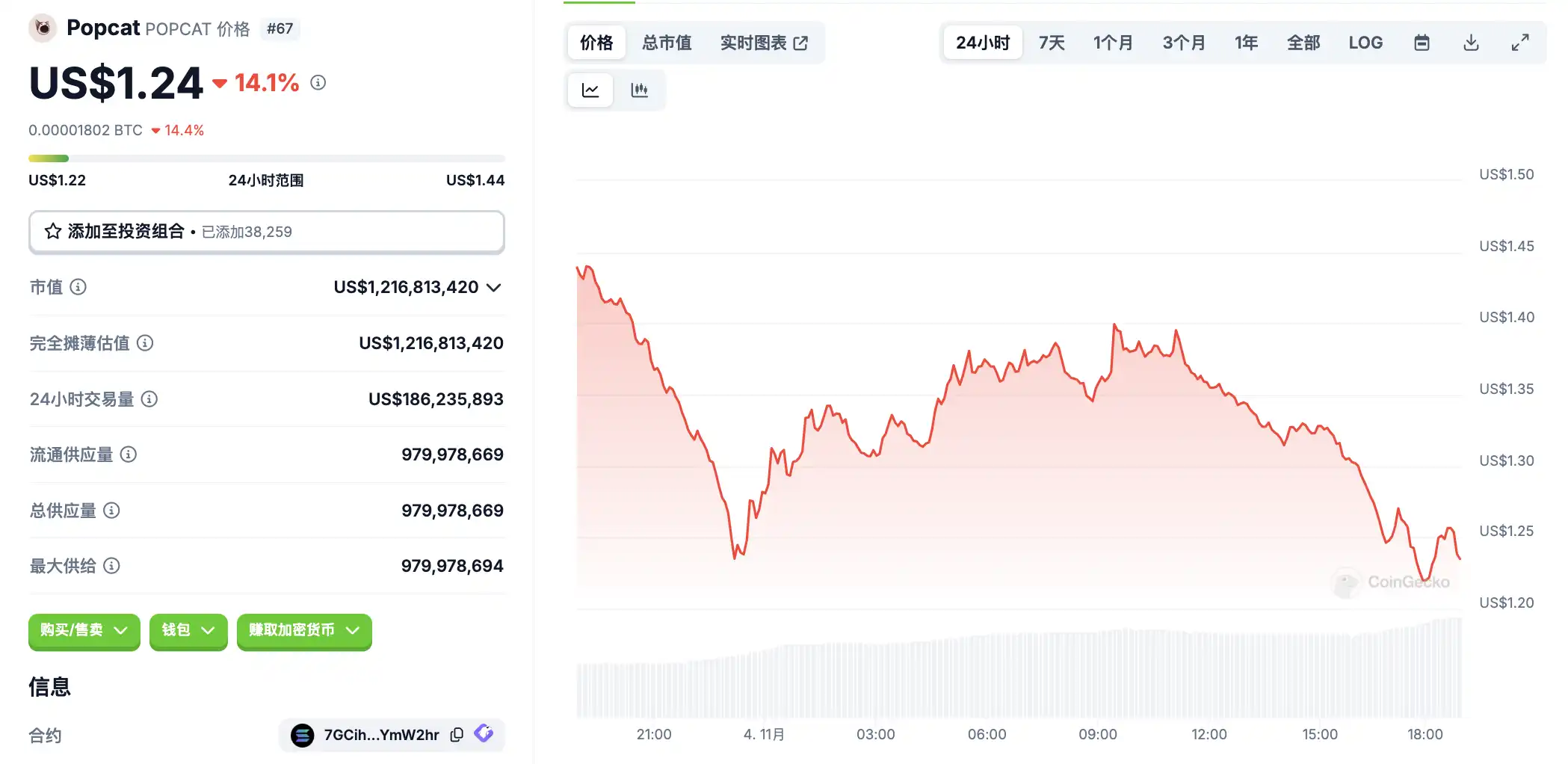
Task: Copy the contract address
Action: coord(457,735)
